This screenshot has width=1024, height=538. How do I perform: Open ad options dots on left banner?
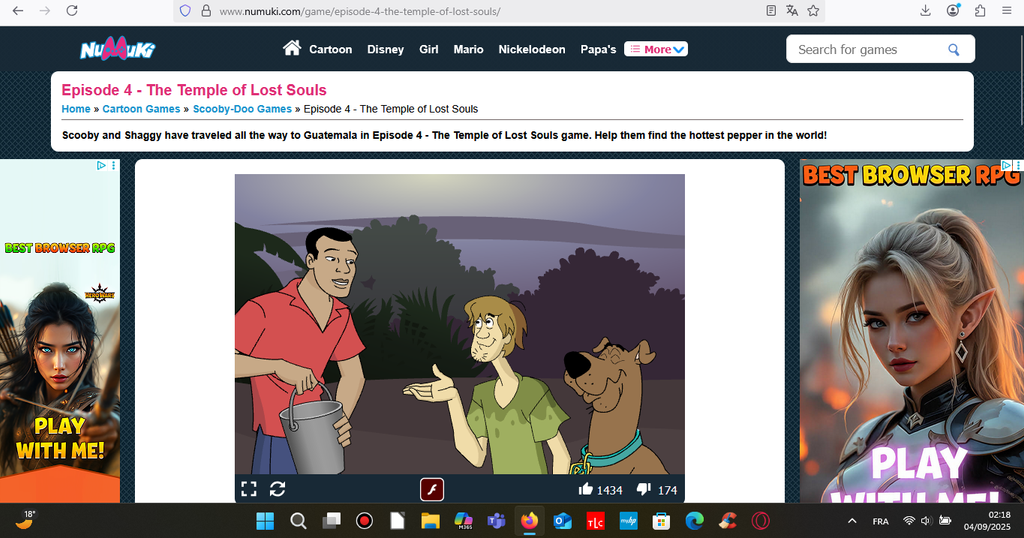114,165
